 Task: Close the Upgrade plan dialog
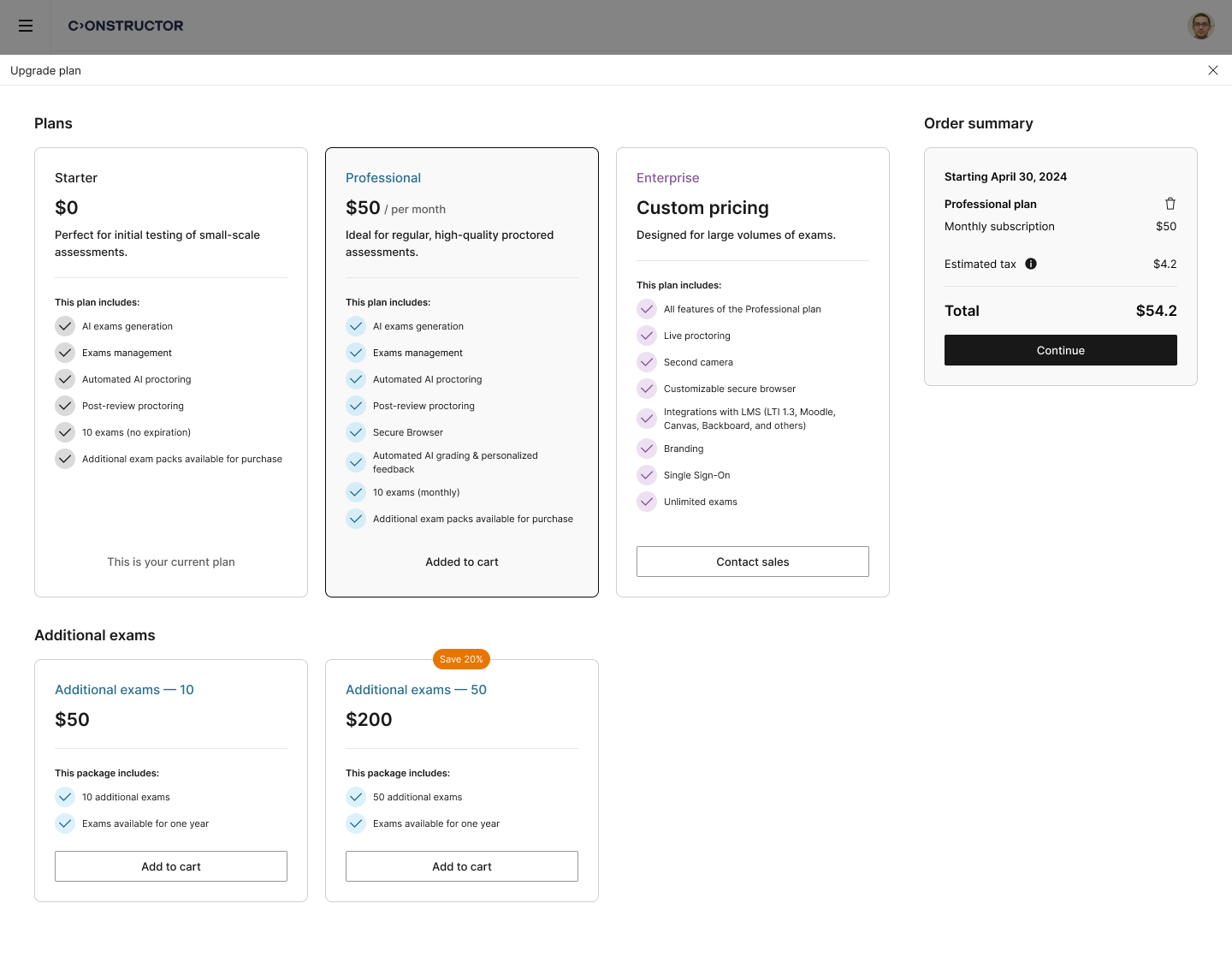[x=1212, y=70]
